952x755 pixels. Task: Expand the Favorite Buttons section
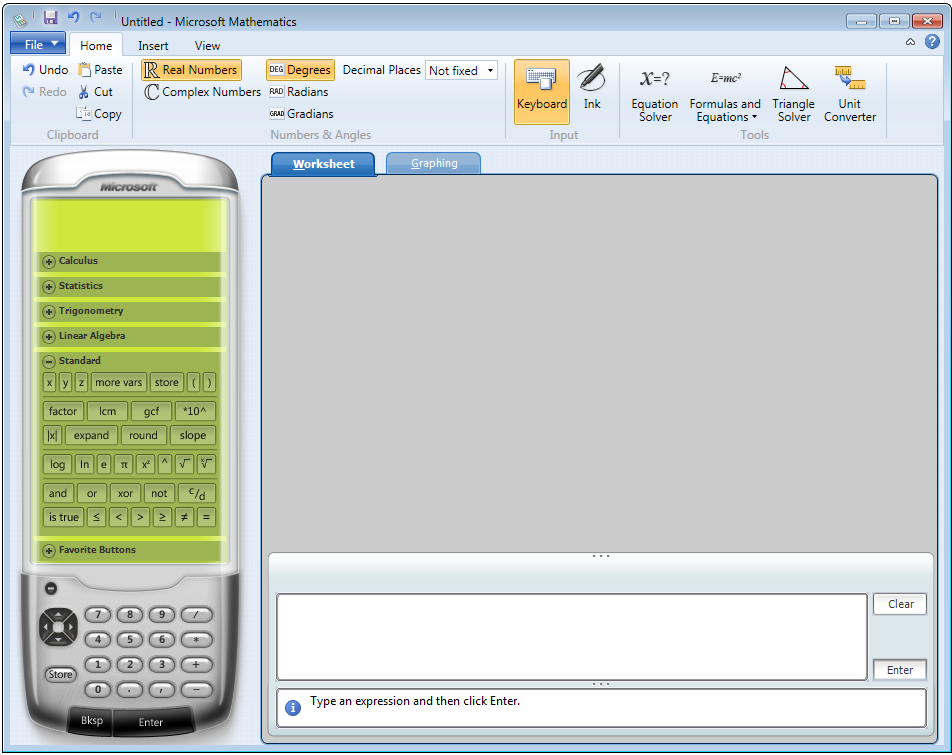pyautogui.click(x=49, y=550)
